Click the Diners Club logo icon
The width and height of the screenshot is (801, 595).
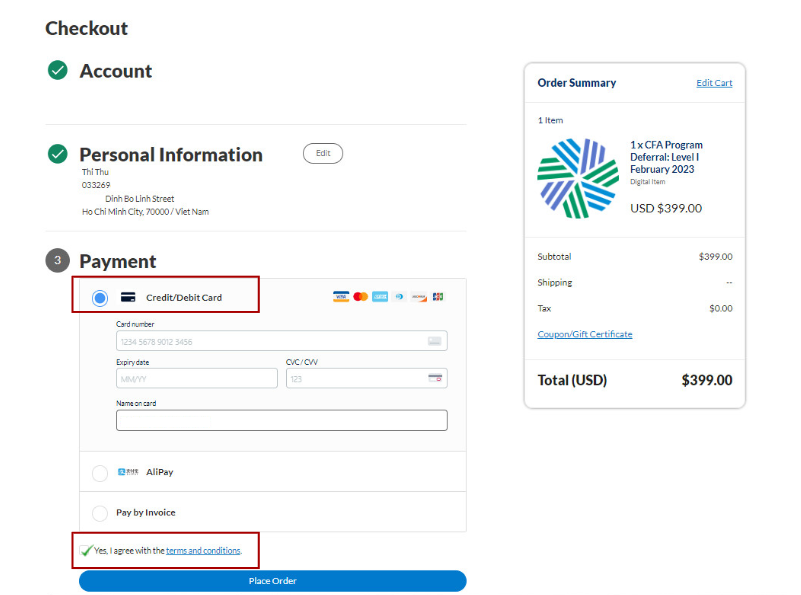(399, 297)
